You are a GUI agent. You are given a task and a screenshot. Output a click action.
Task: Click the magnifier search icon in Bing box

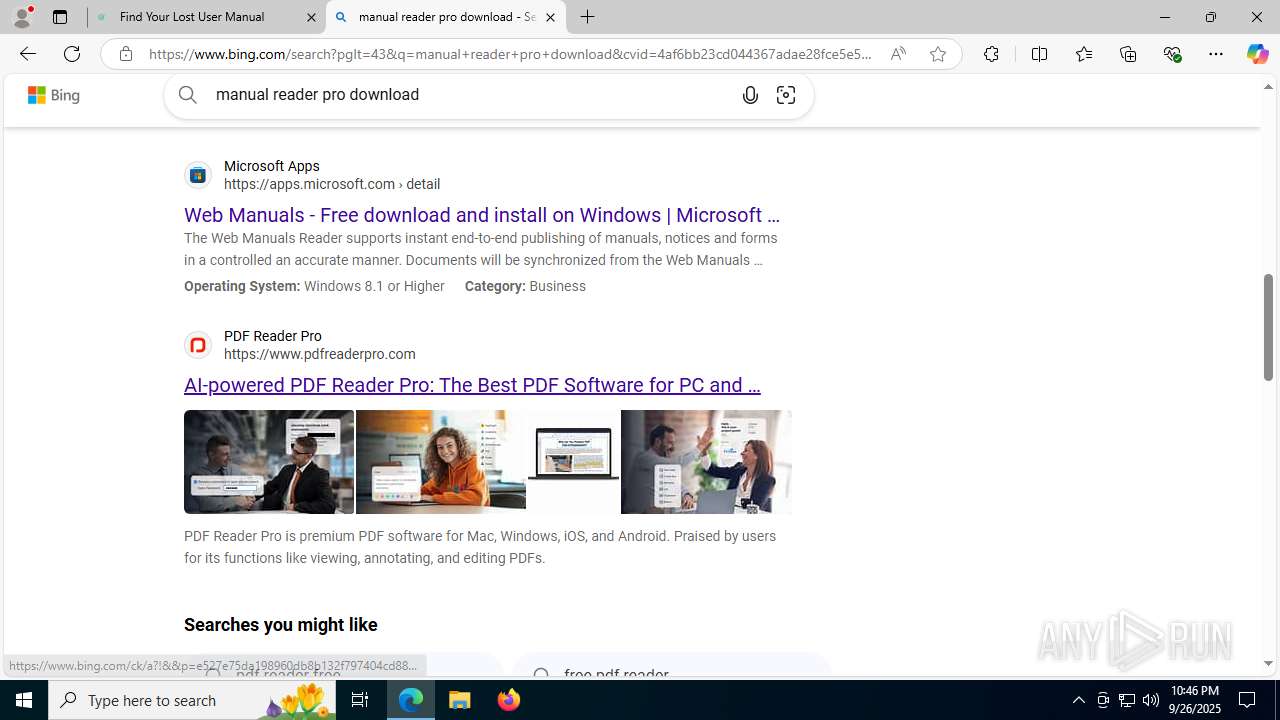(188, 95)
